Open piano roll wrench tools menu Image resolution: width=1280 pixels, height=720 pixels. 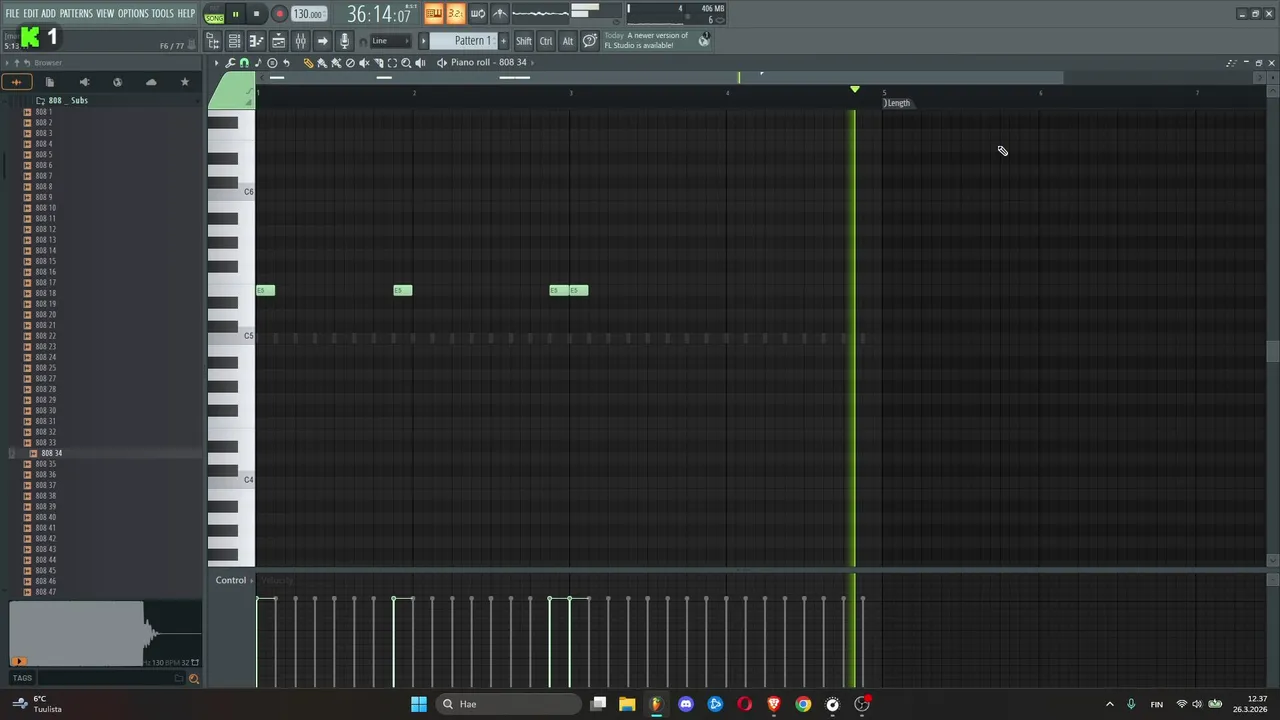(x=230, y=63)
